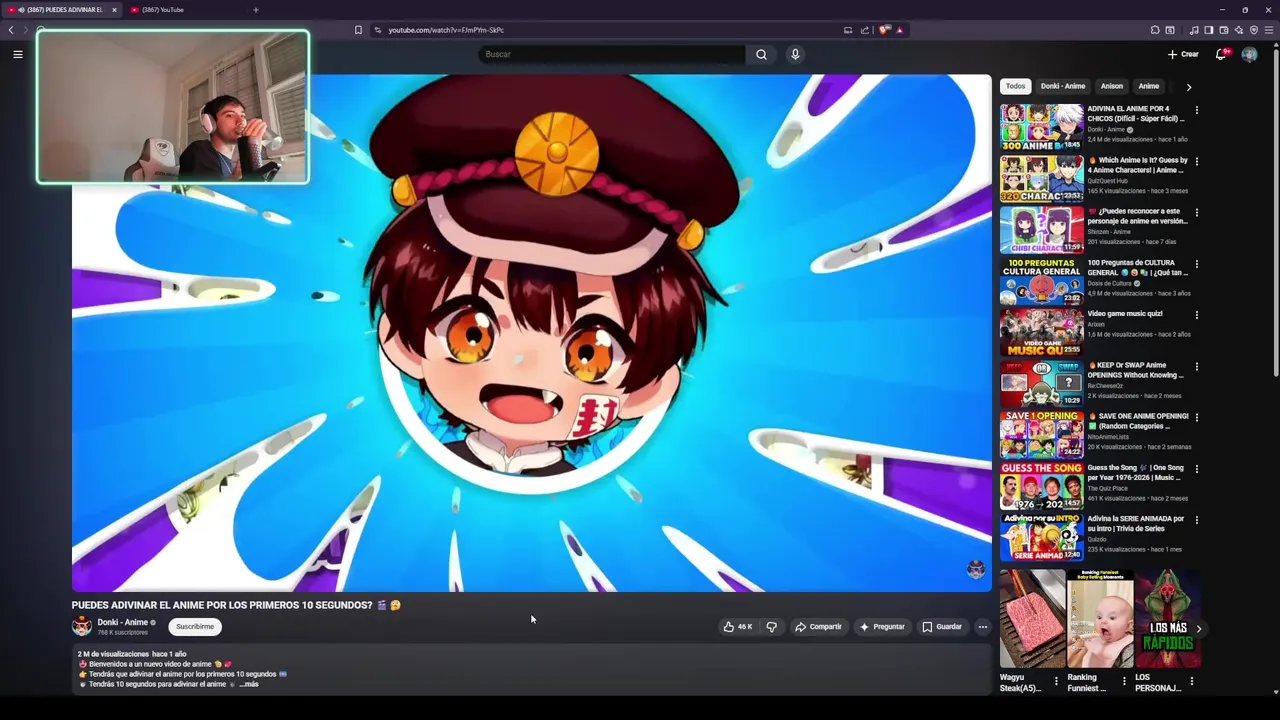Screen dimensions: 1280x720
Task: Open more actions ellipsis under video
Action: [x=983, y=627]
